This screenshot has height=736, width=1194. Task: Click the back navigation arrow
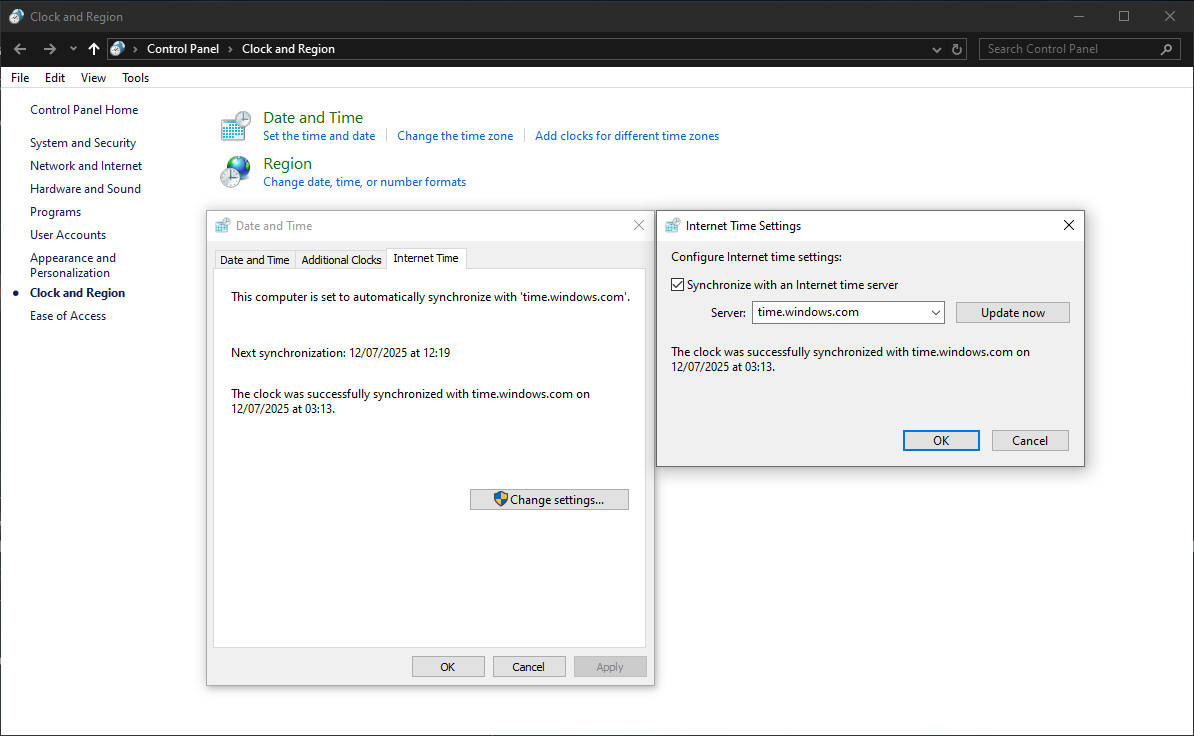click(x=19, y=48)
